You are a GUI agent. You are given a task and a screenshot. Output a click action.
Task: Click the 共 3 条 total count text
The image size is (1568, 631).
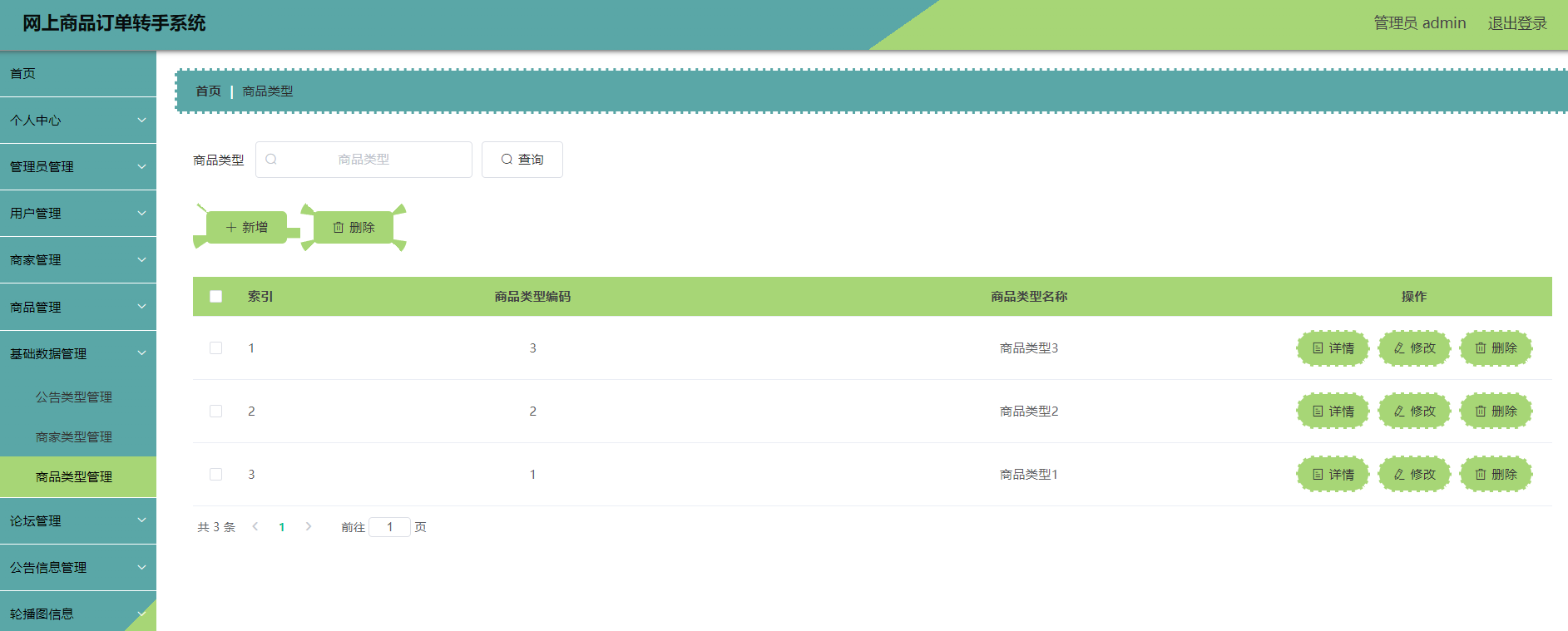click(216, 527)
